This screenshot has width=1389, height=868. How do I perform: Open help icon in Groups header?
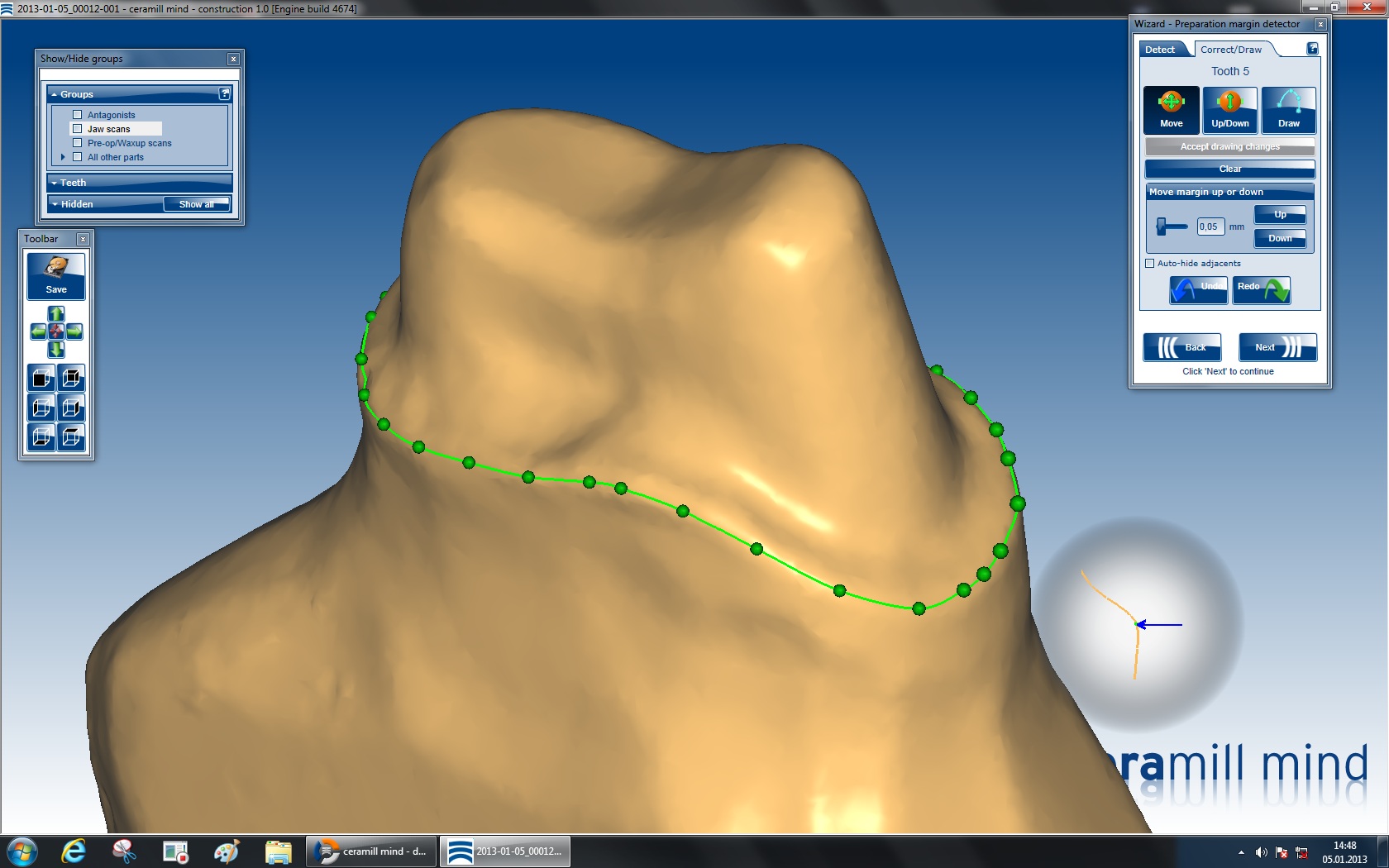pos(224,93)
